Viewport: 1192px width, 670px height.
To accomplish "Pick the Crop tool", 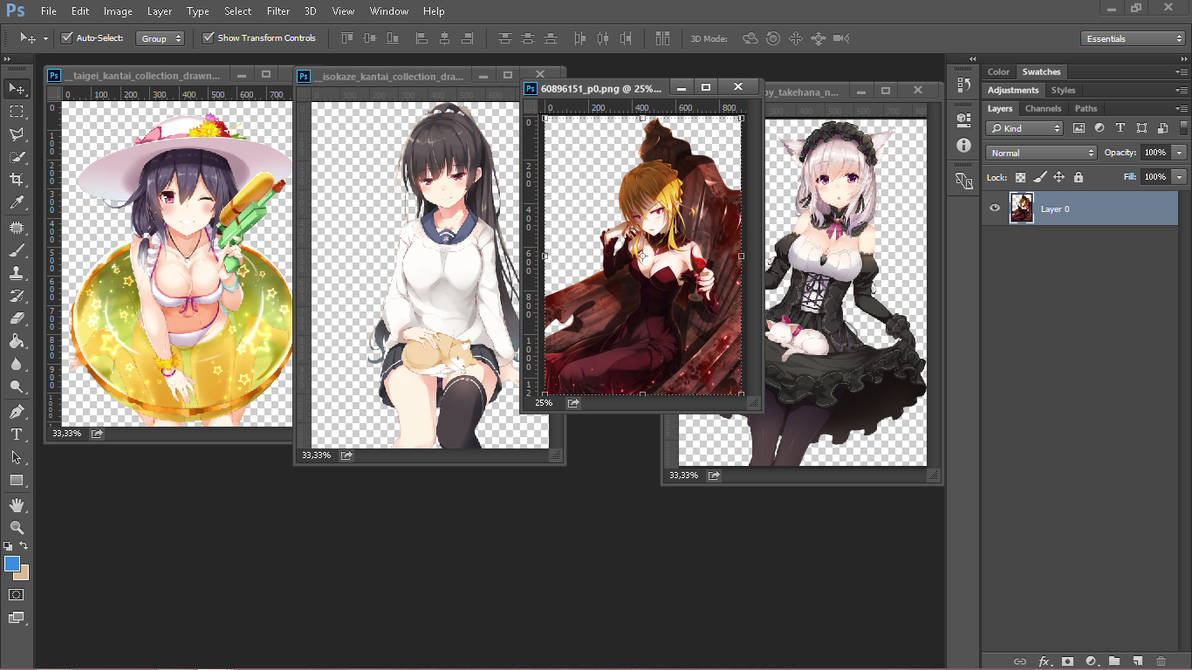I will point(16,180).
